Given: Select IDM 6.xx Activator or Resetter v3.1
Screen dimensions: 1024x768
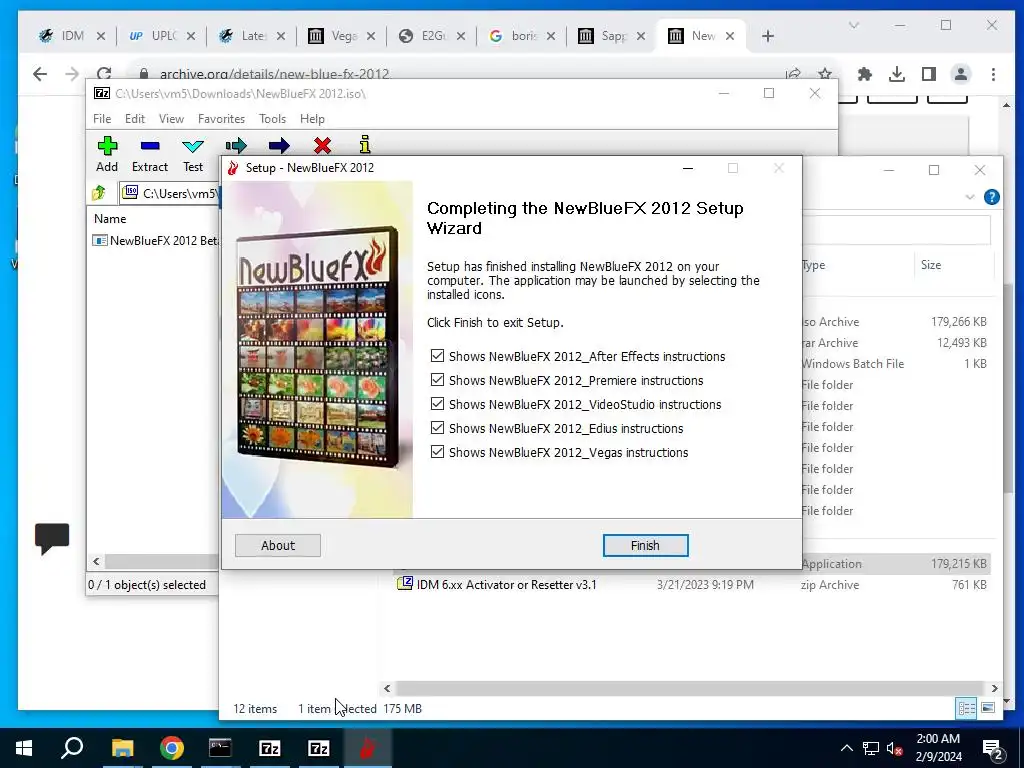Looking at the screenshot, I should click(506, 584).
